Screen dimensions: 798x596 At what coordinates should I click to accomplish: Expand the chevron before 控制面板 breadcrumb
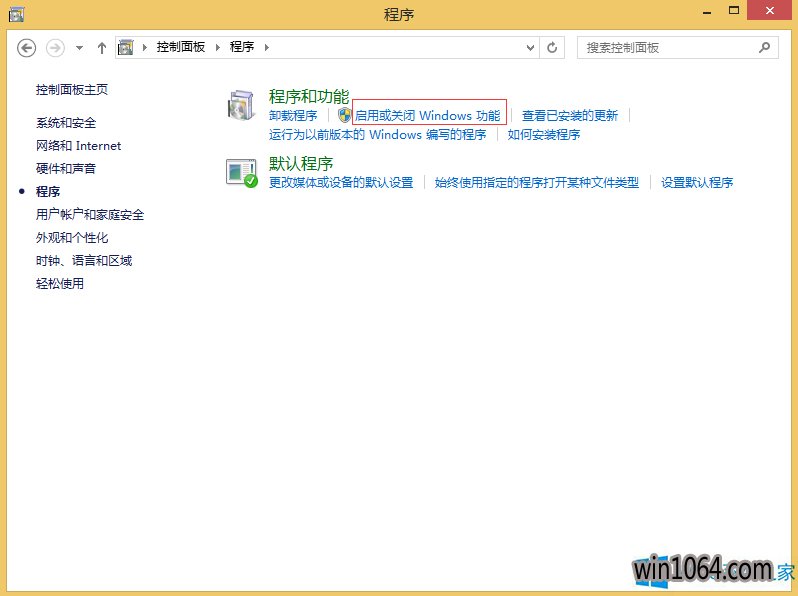tap(145, 48)
